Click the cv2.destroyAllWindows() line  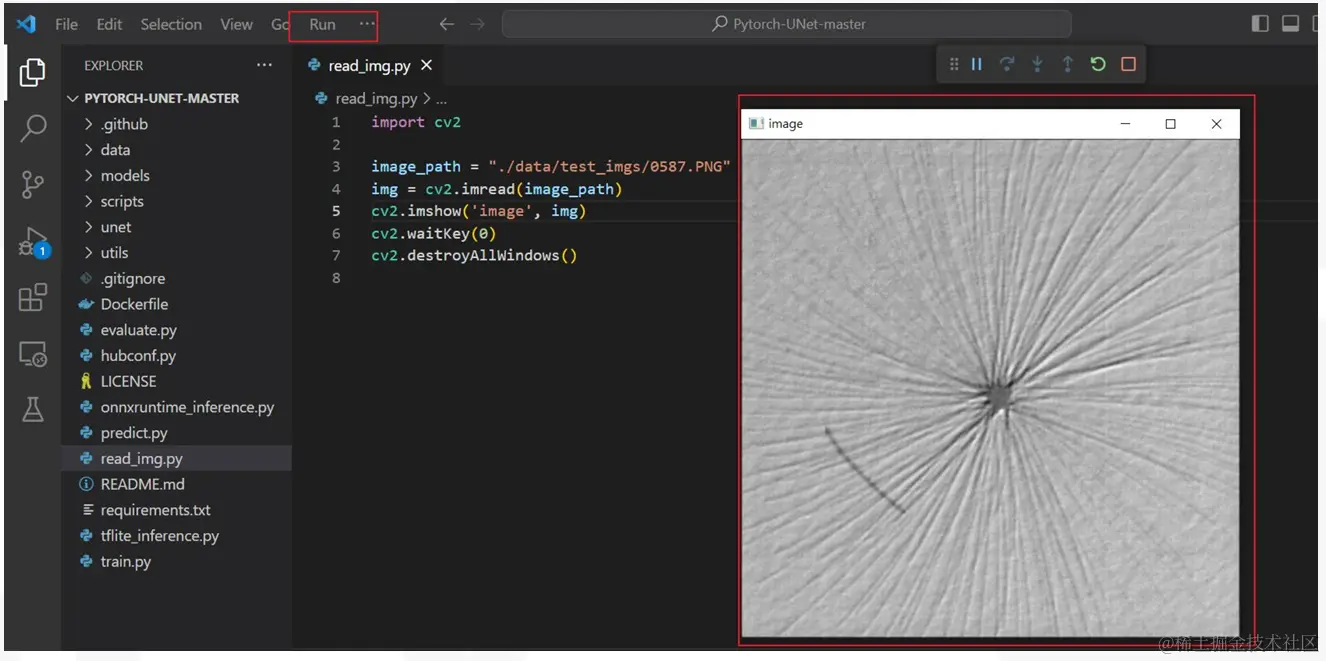pyautogui.click(x=474, y=255)
